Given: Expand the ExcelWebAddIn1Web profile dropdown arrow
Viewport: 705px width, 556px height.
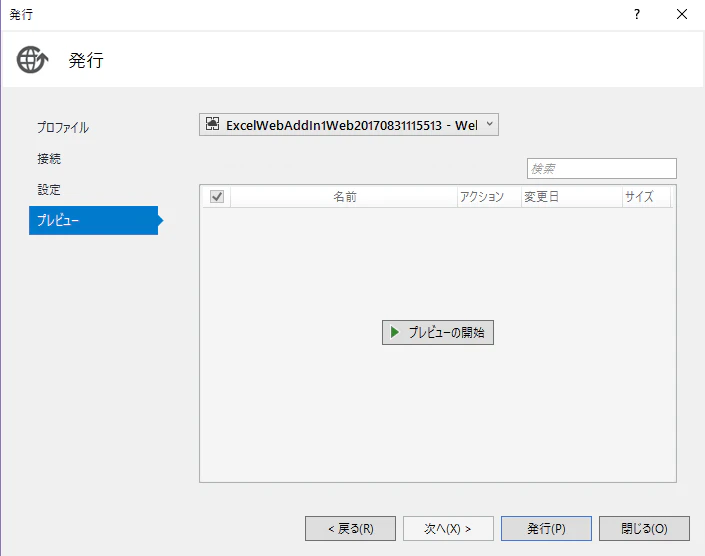Looking at the screenshot, I should point(490,124).
